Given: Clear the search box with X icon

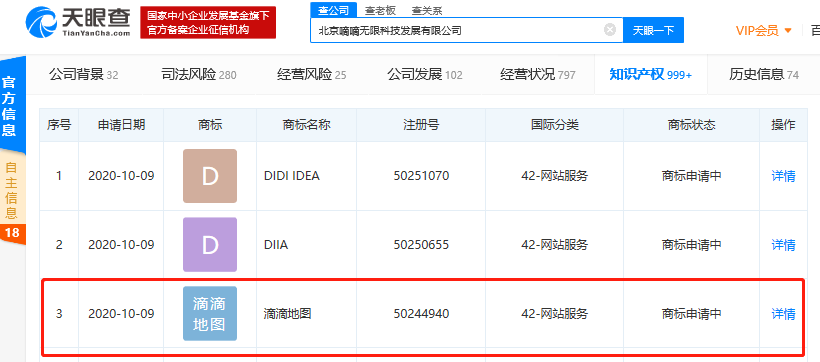Looking at the screenshot, I should (609, 30).
